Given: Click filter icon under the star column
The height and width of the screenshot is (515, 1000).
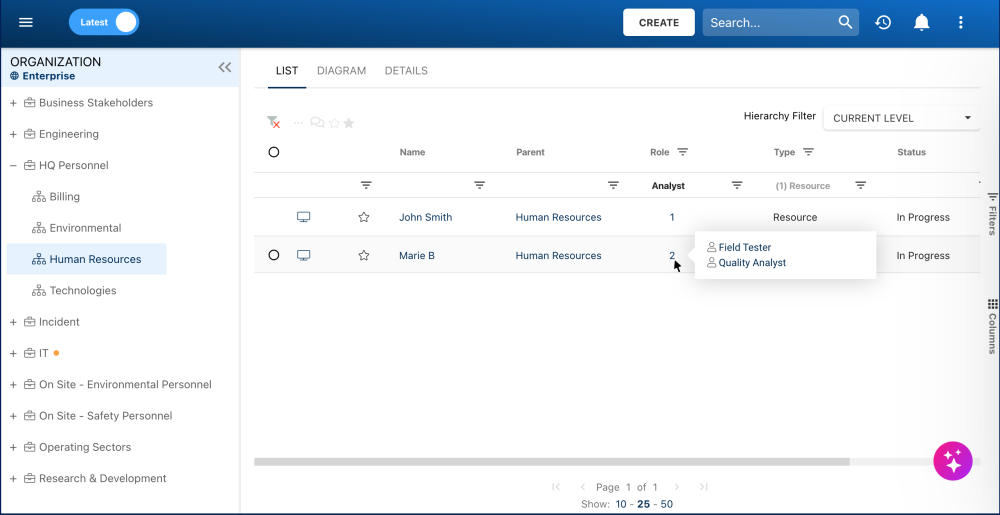Looking at the screenshot, I should (366, 185).
